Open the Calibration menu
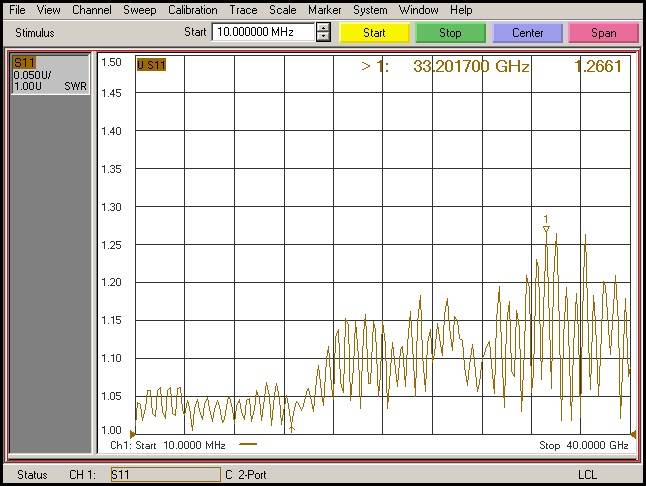Screen dimensions: 646x486 [x=192, y=10]
